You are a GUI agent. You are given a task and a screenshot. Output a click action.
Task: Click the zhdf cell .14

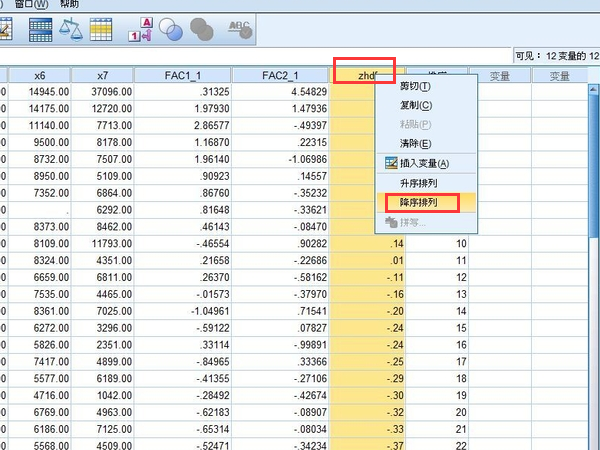[367, 243]
